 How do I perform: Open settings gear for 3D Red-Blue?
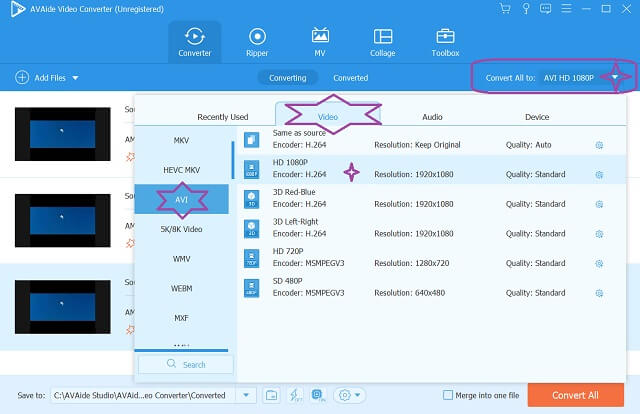pyautogui.click(x=599, y=204)
